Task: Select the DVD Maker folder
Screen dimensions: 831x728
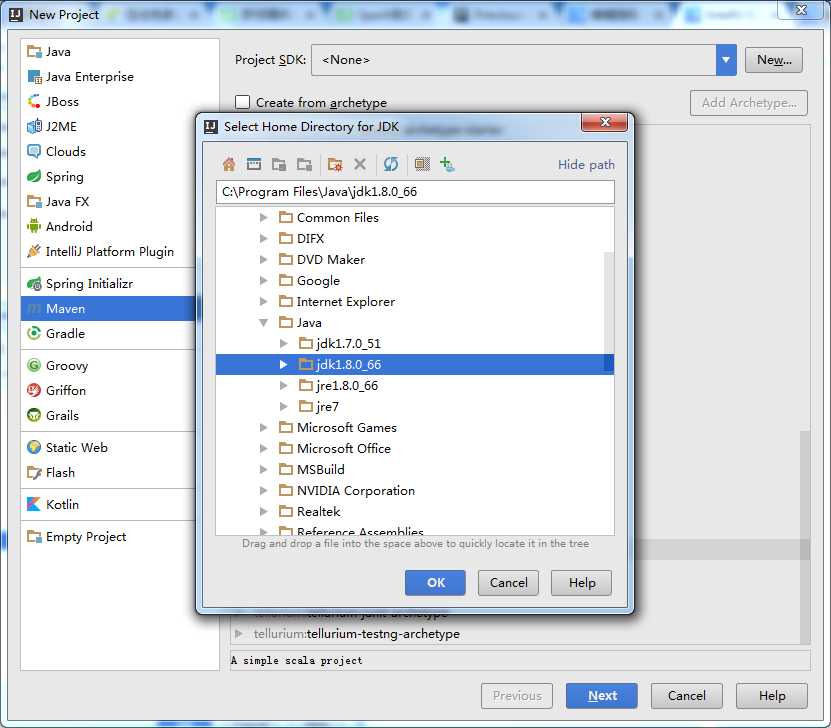Action: [x=331, y=260]
